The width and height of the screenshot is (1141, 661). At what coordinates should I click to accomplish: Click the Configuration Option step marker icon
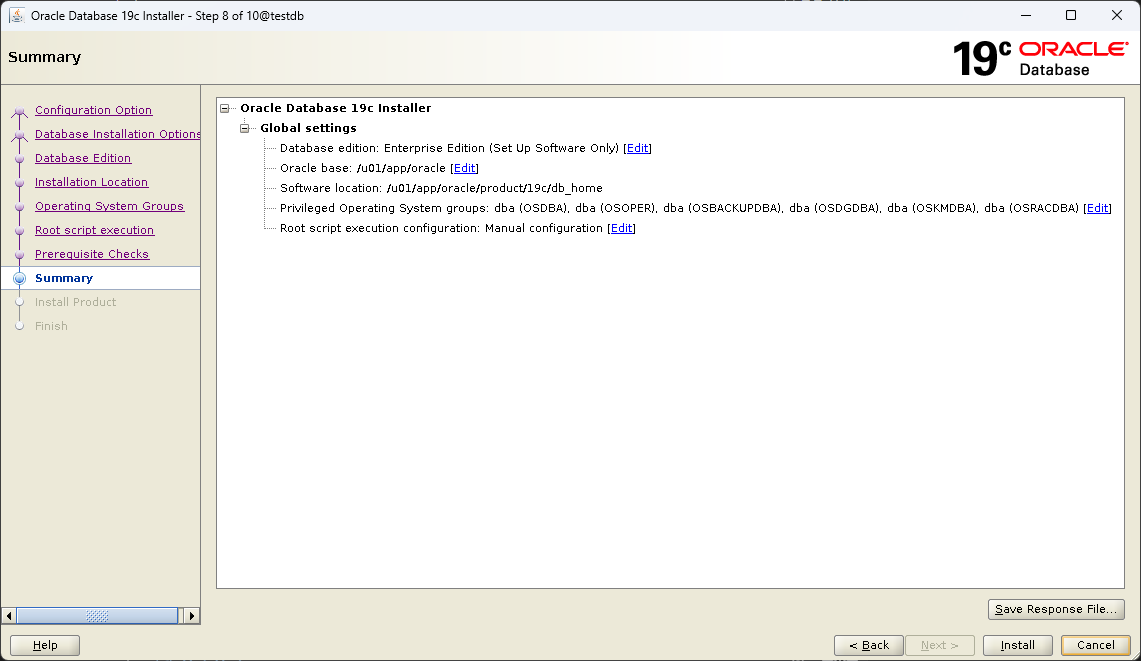coord(20,111)
